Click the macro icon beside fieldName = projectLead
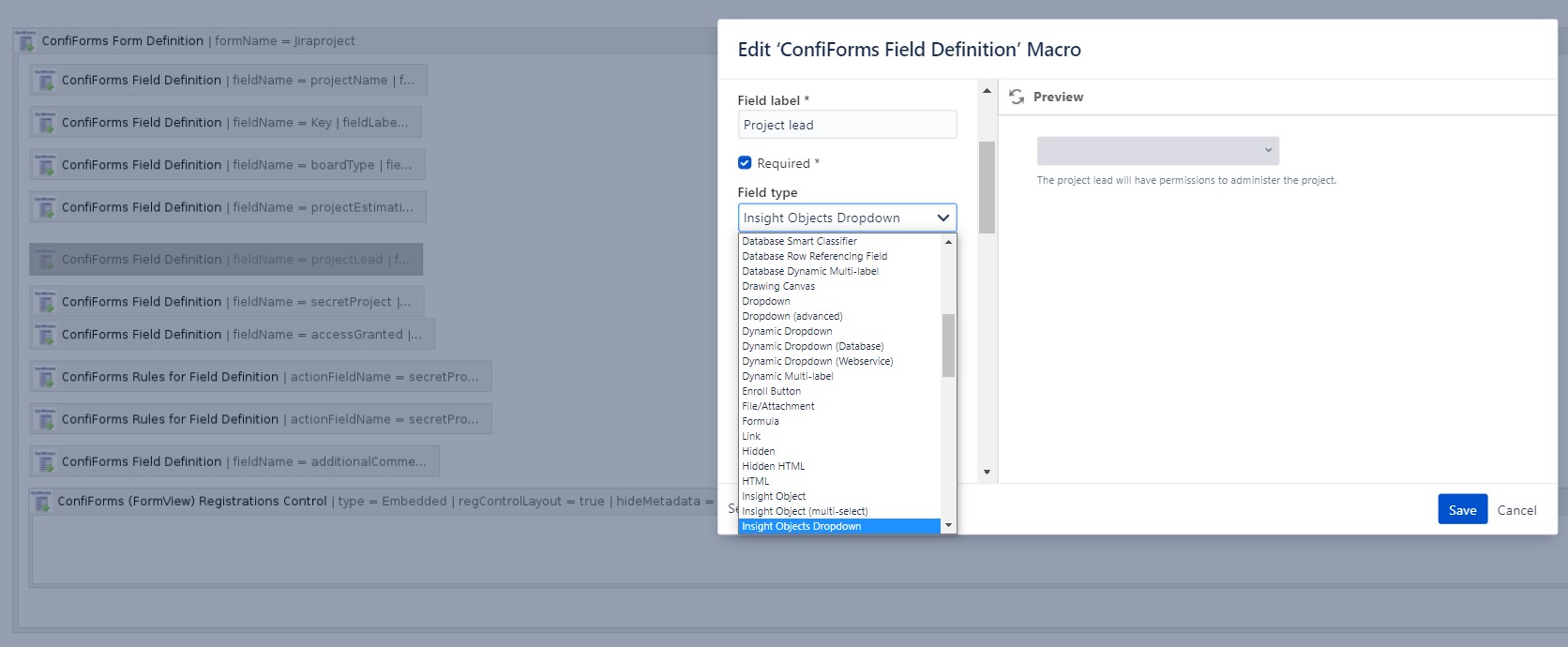 coord(44,260)
